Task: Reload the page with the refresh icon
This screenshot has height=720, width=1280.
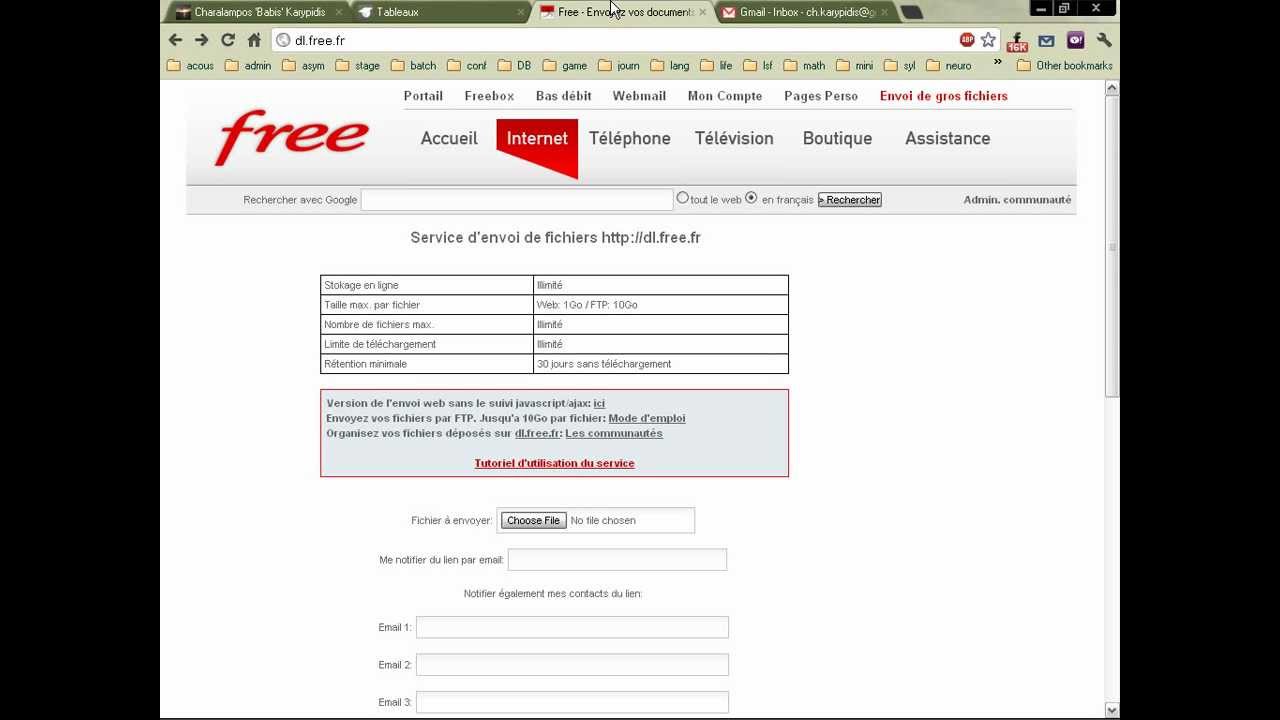Action: tap(228, 40)
